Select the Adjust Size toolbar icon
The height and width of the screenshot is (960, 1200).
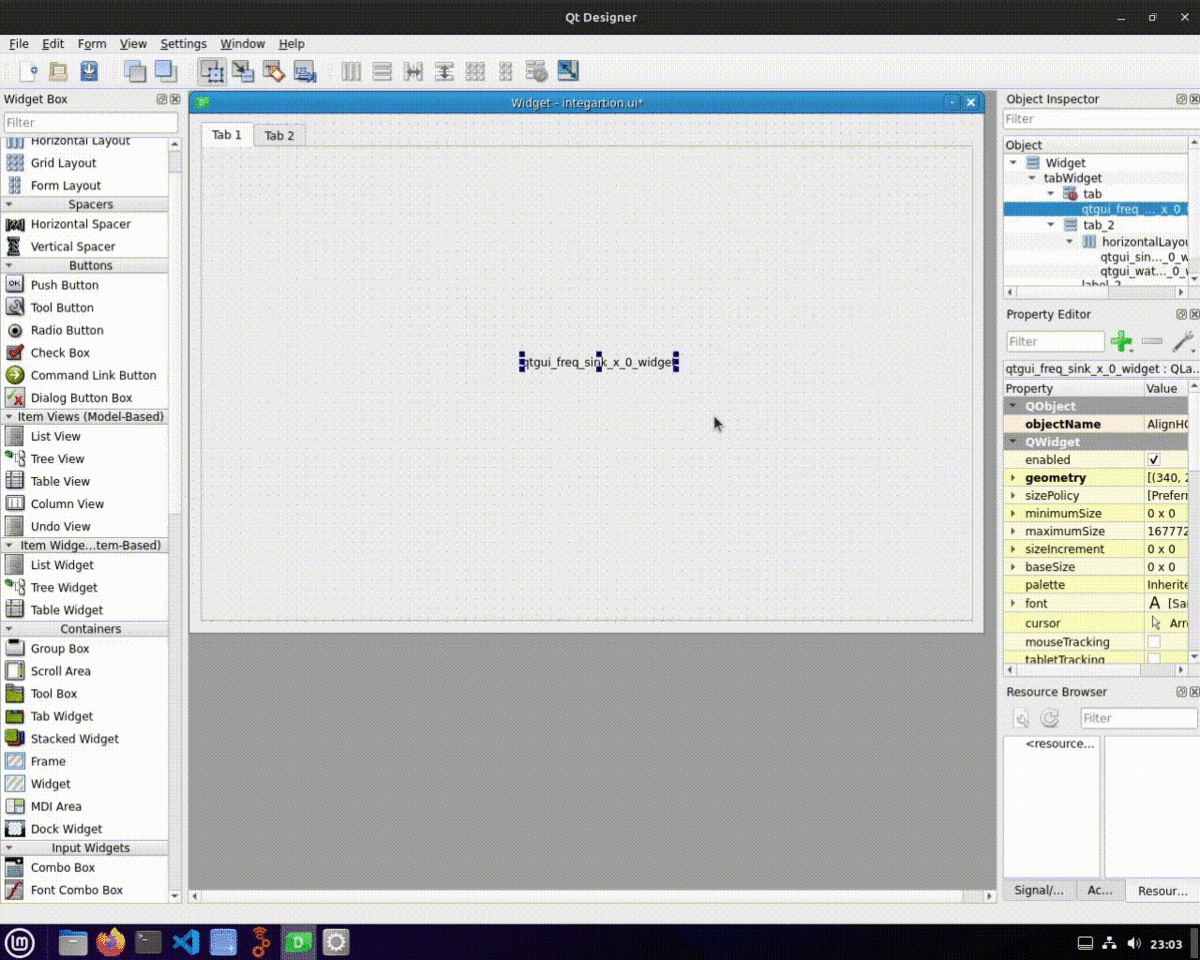568,71
